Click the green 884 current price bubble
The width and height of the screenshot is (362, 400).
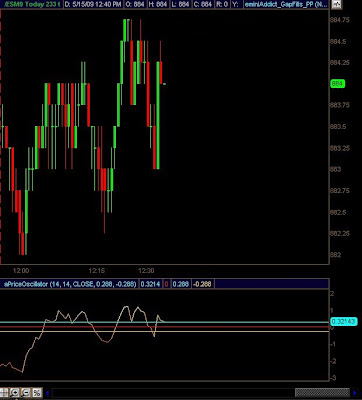(x=337, y=84)
